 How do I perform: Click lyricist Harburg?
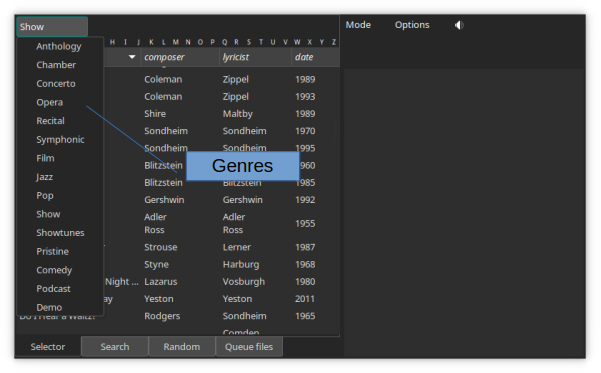click(x=241, y=265)
